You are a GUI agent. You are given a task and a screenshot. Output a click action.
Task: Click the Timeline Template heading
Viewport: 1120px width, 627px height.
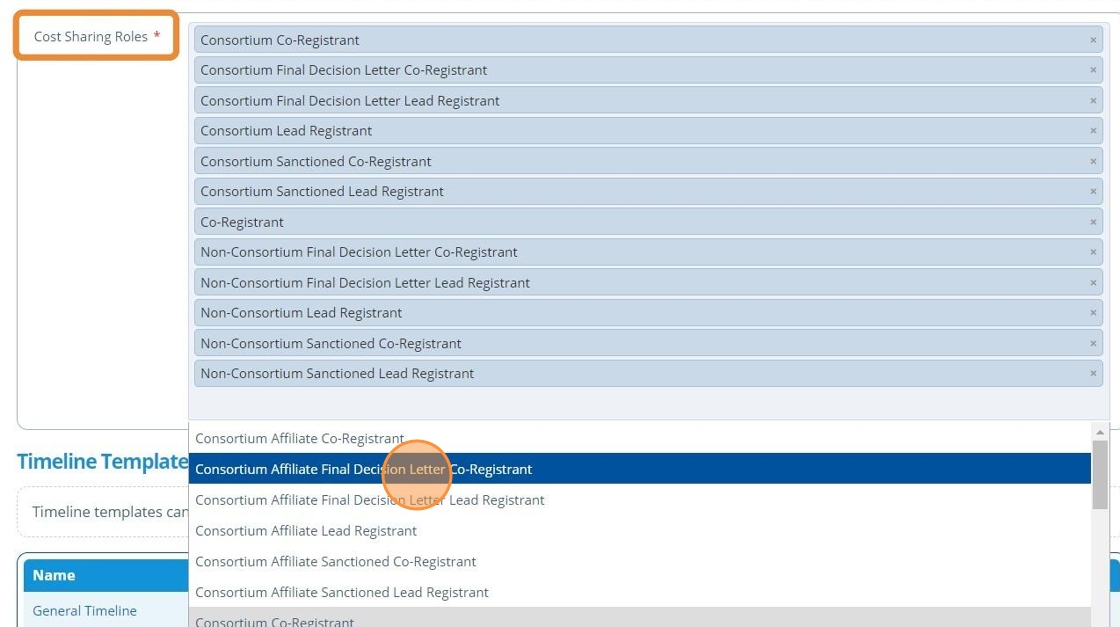[x=103, y=461]
